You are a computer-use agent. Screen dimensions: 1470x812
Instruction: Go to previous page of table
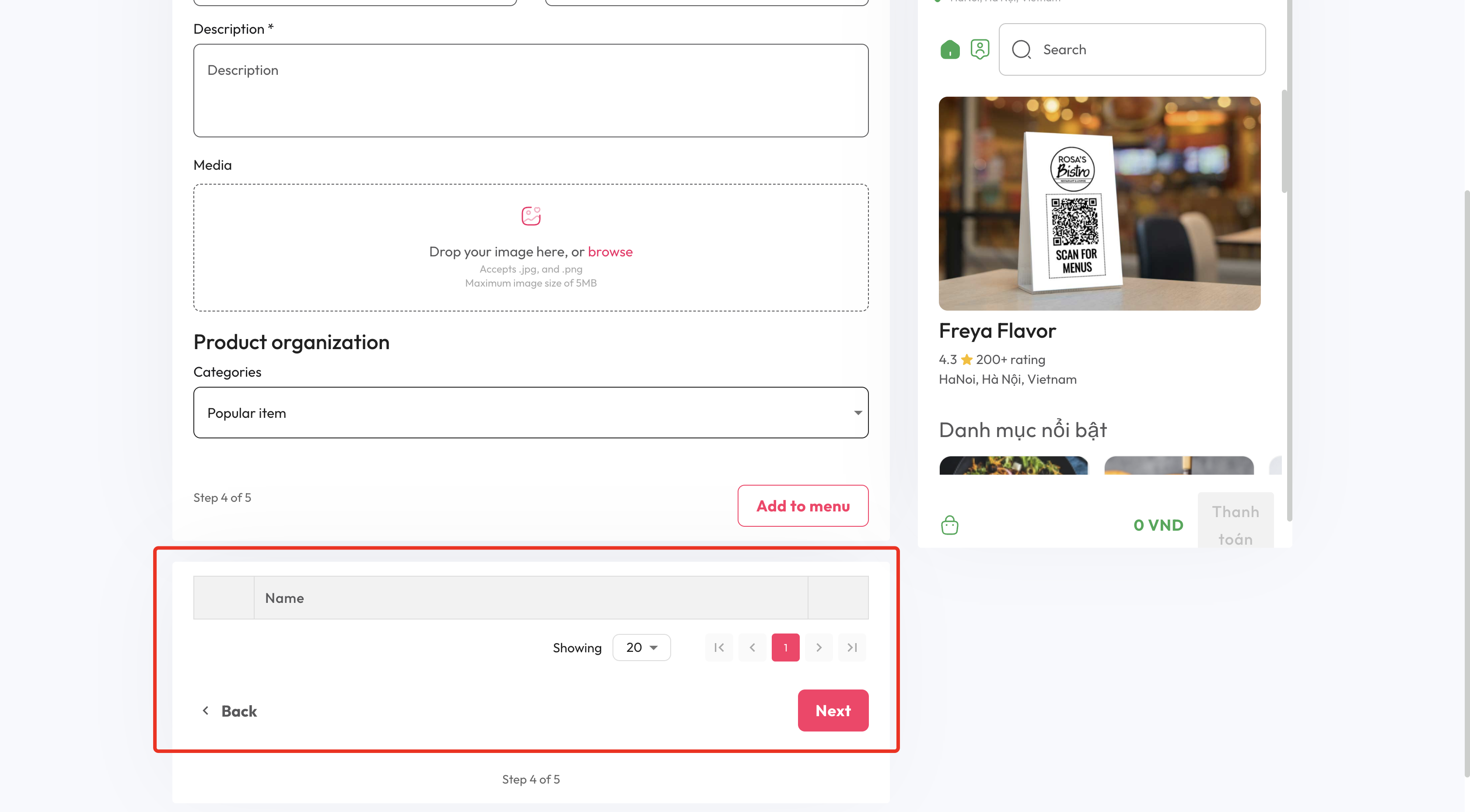tap(752, 647)
